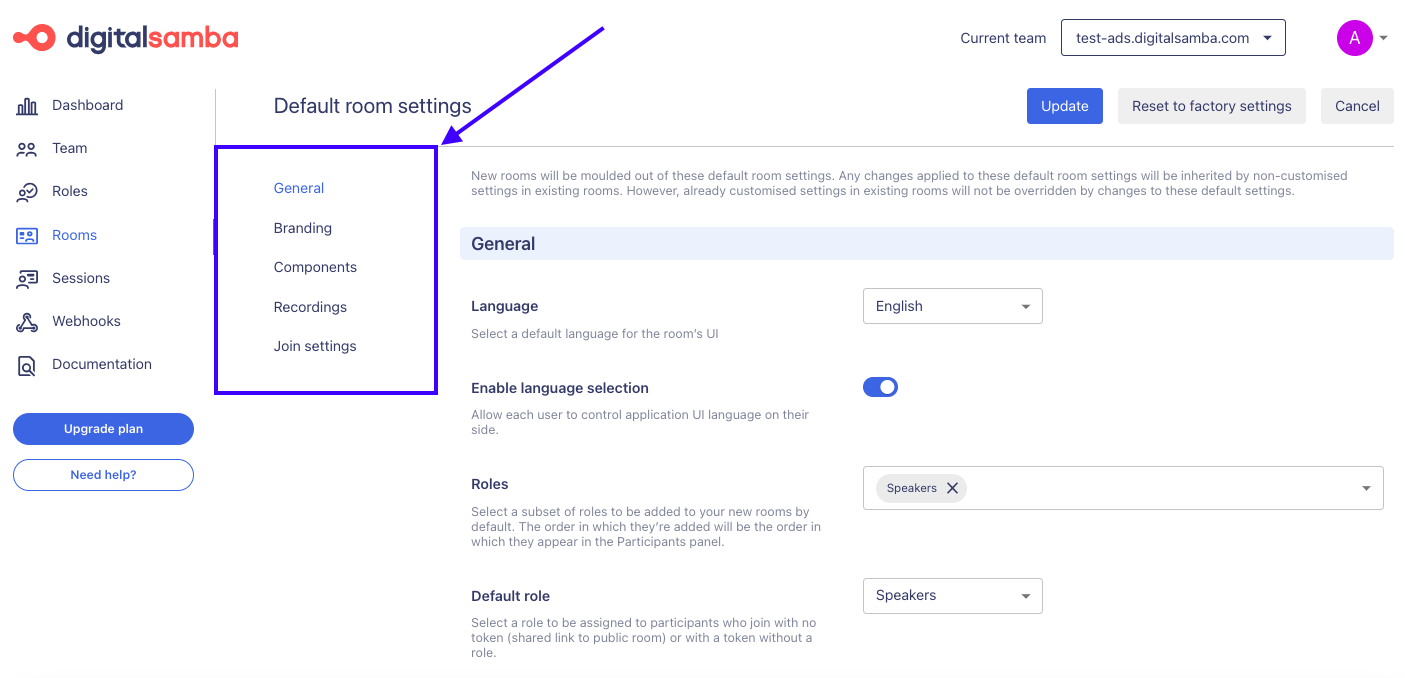Viewport: 1405px width, 678px height.
Task: Switch to the Branding settings tab
Action: [x=302, y=228]
